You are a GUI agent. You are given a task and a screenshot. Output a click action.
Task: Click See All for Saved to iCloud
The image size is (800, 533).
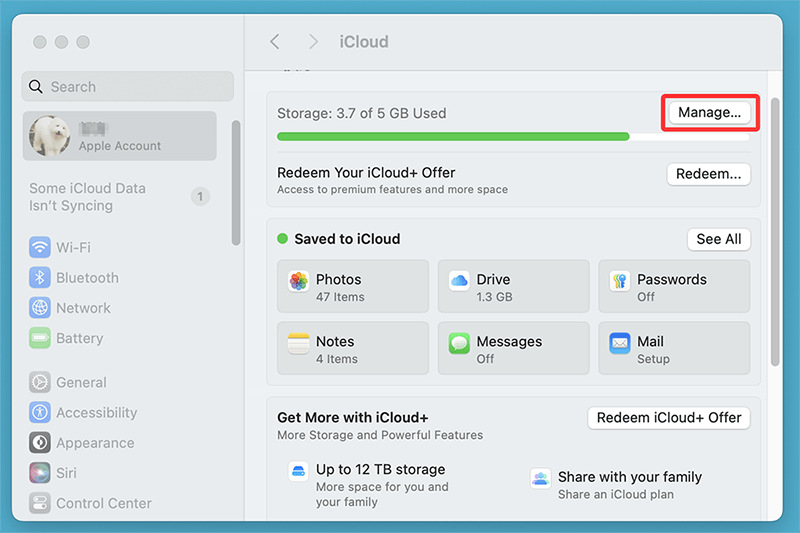pyautogui.click(x=719, y=239)
